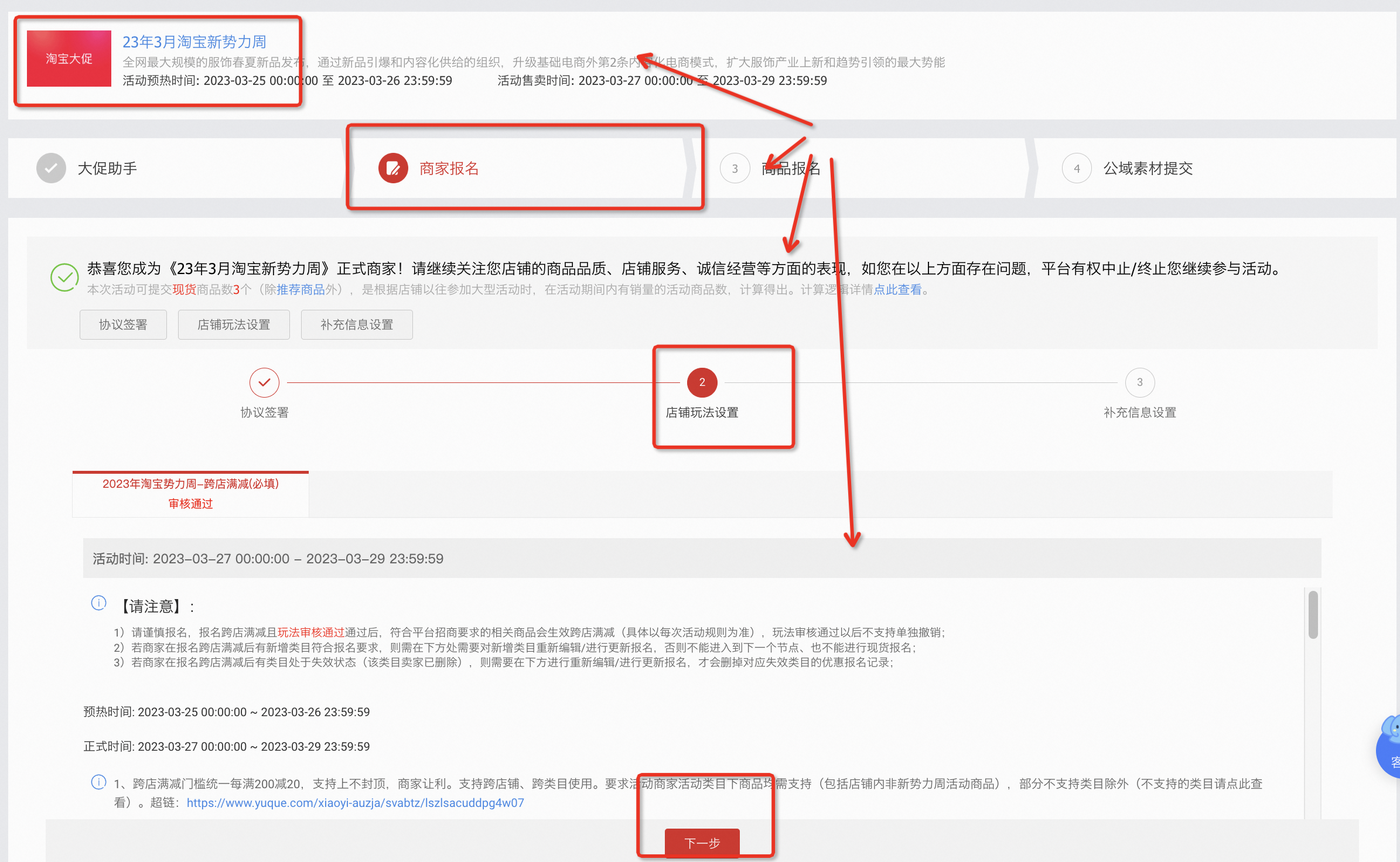1400x862 pixels.
Task: Click the gray checkmark icon beside 大促助手
Action: click(x=52, y=169)
